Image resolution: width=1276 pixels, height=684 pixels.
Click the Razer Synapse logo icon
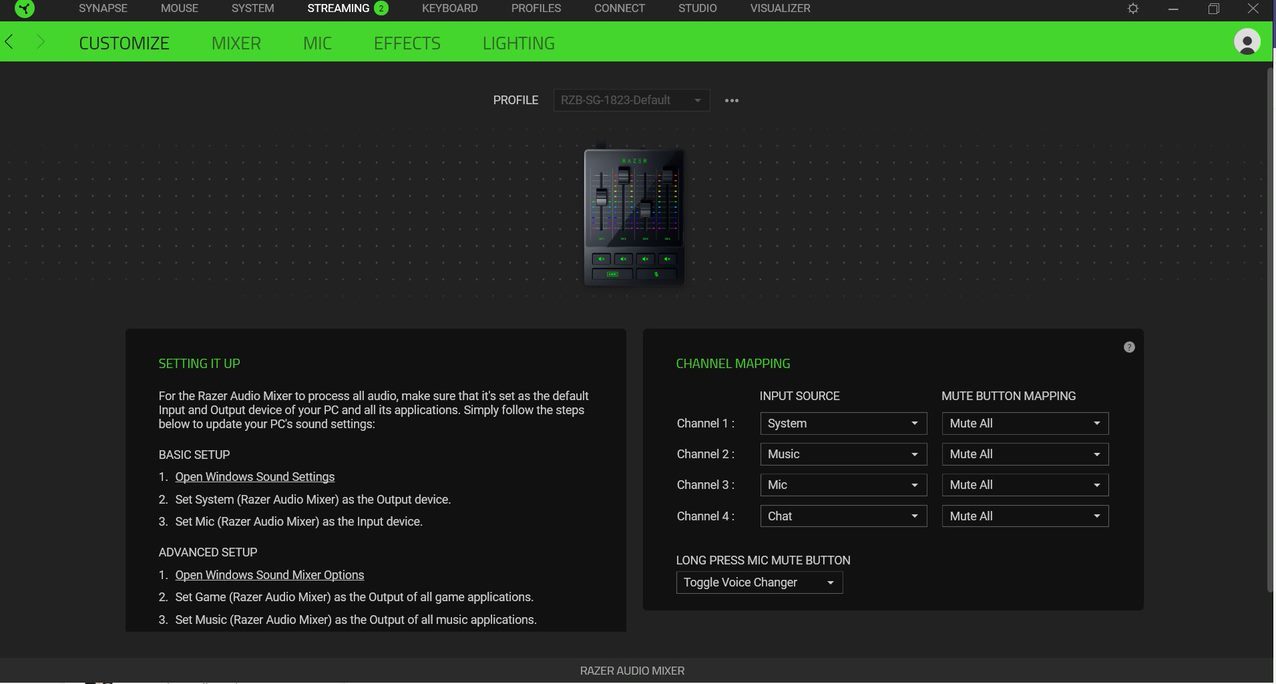point(24,9)
